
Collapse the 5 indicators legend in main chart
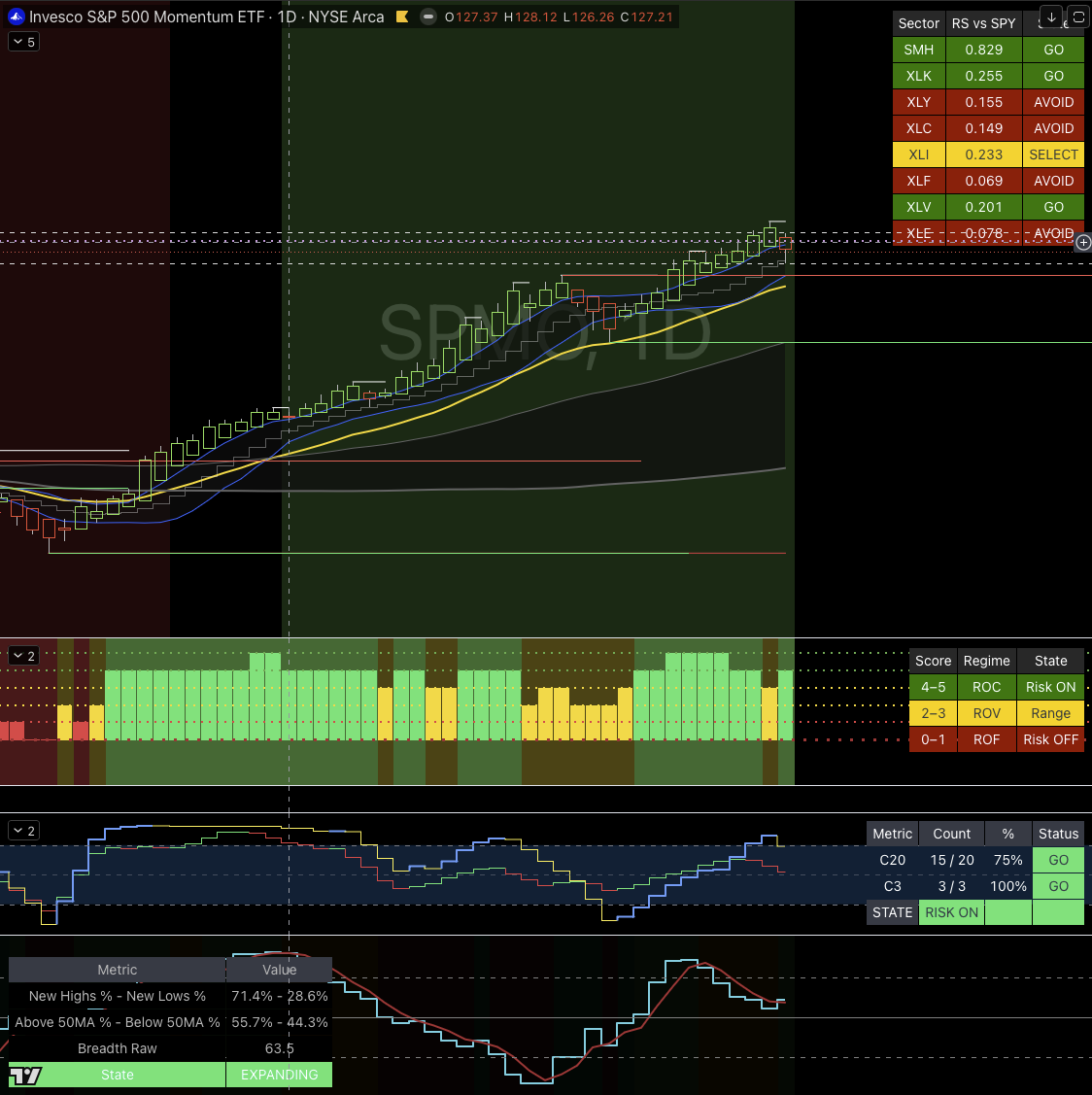(24, 42)
